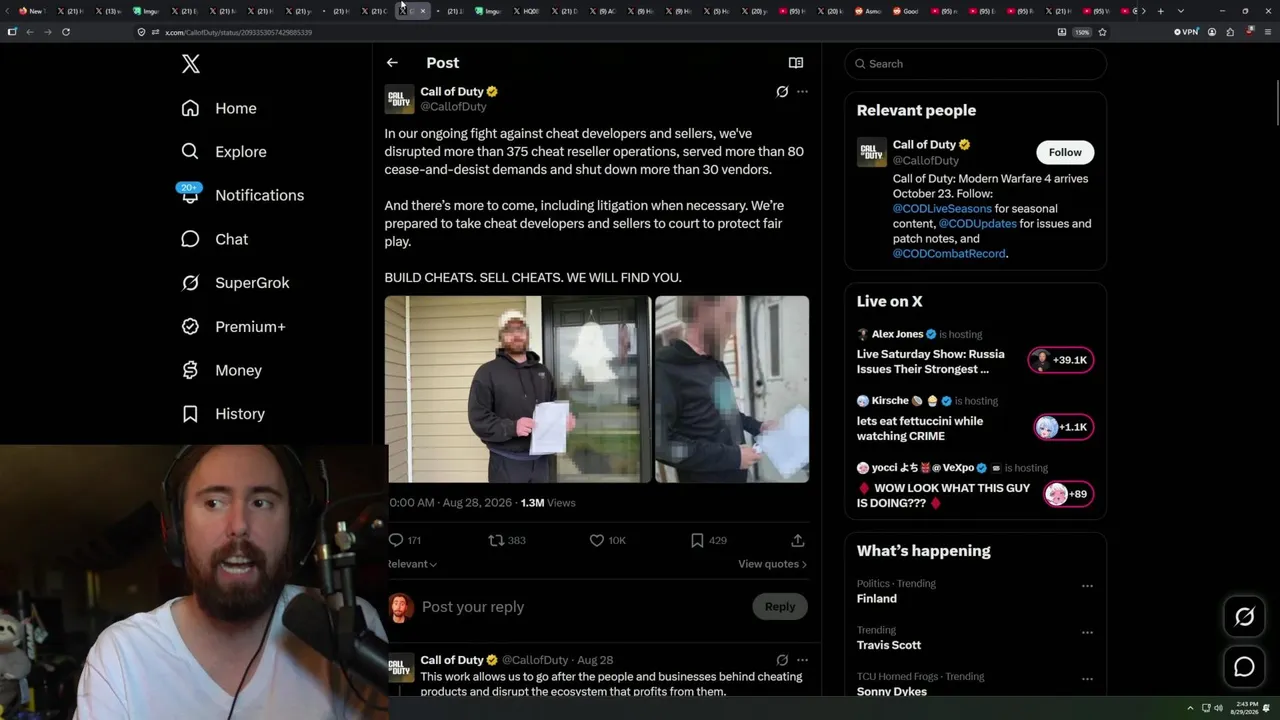Click the reply icon with 171 replies
Image resolution: width=1280 pixels, height=720 pixels.
coord(396,540)
